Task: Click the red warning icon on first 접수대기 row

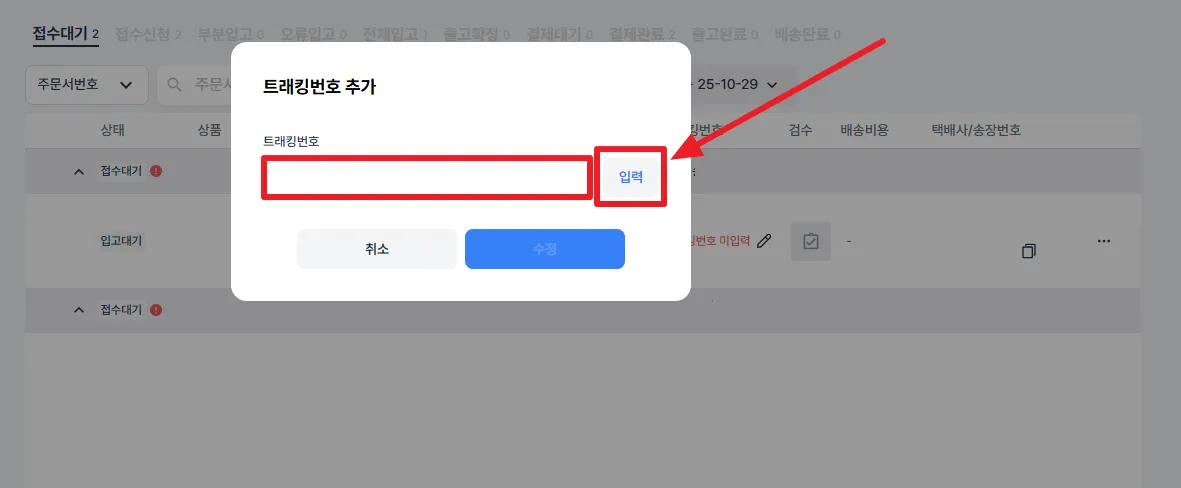Action: (x=156, y=171)
